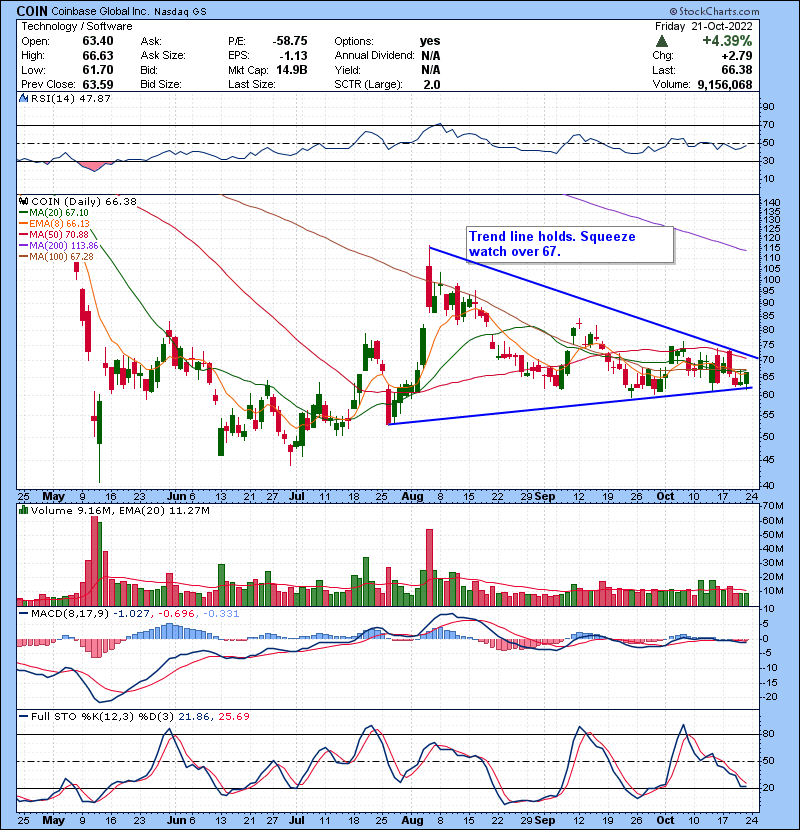This screenshot has height=830, width=800.
Task: Click the RSI(14) 47.87 panel label
Action: [70, 98]
